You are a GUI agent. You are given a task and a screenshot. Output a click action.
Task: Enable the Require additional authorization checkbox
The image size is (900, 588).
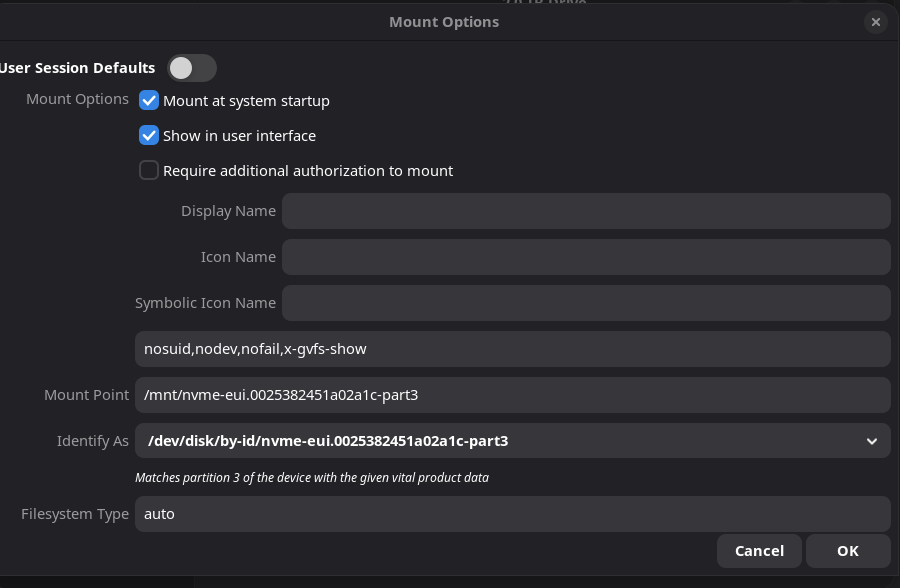coord(149,170)
